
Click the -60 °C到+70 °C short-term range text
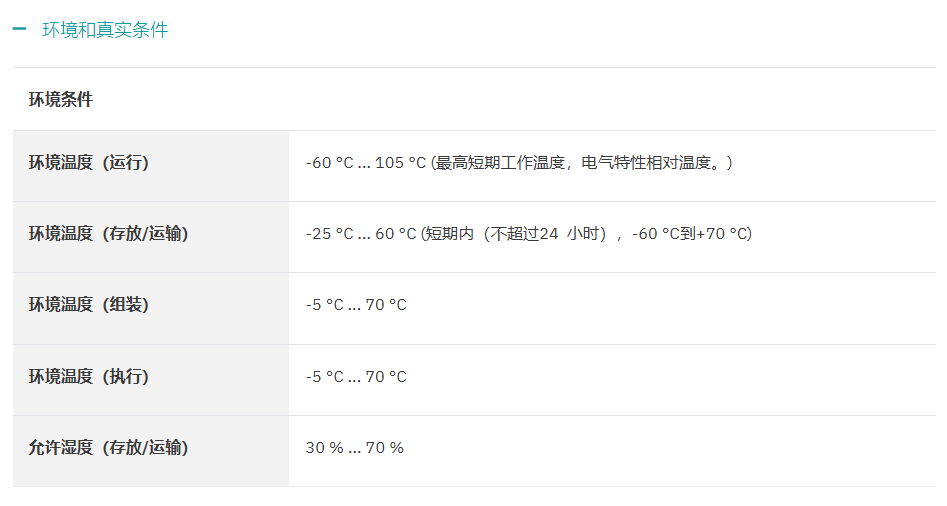click(689, 234)
